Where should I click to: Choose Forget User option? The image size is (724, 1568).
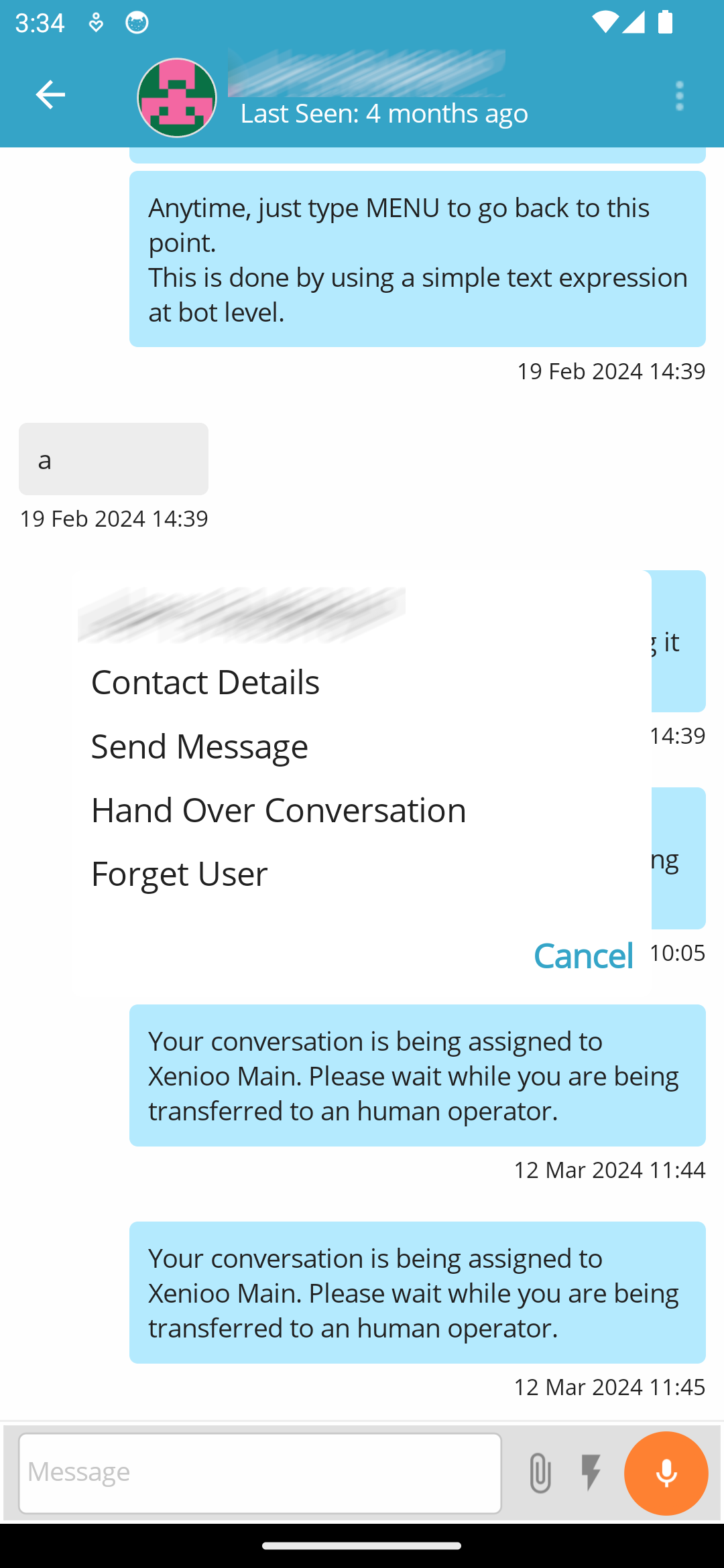(180, 874)
